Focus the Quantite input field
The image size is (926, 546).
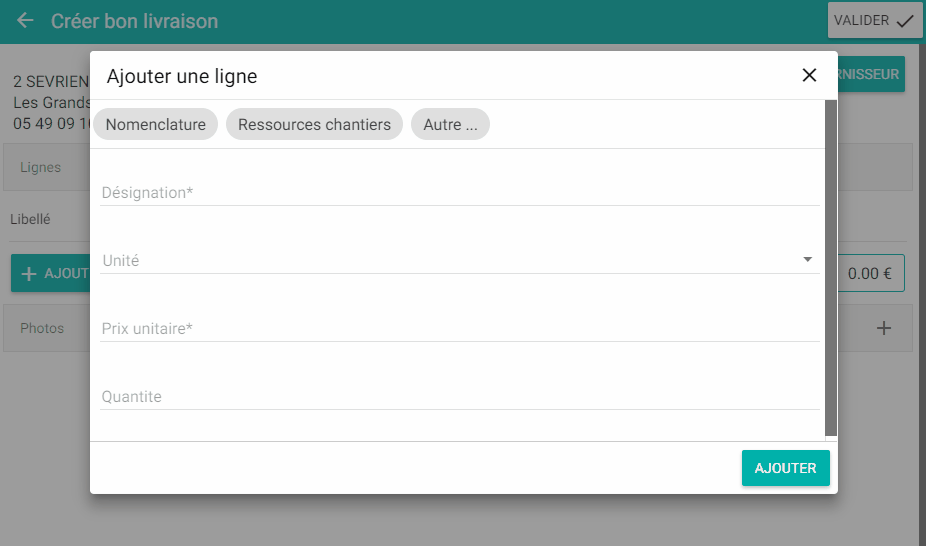pyautogui.click(x=459, y=396)
